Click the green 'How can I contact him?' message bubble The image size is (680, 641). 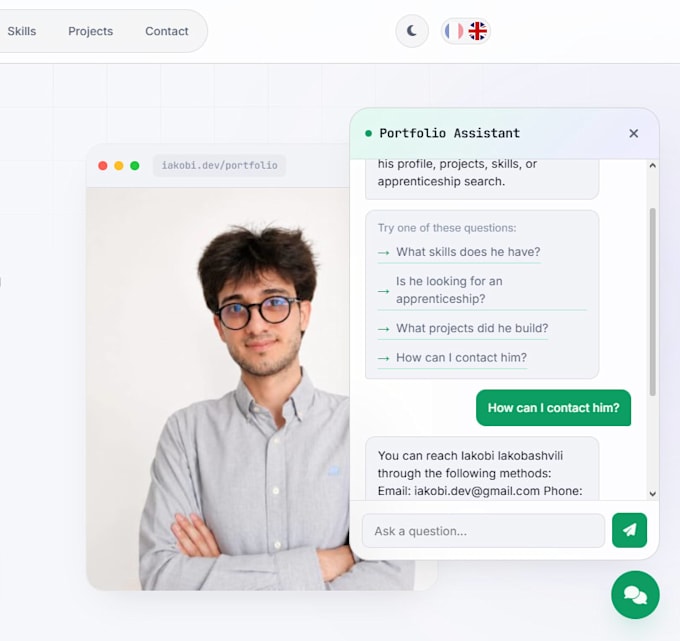tap(553, 408)
